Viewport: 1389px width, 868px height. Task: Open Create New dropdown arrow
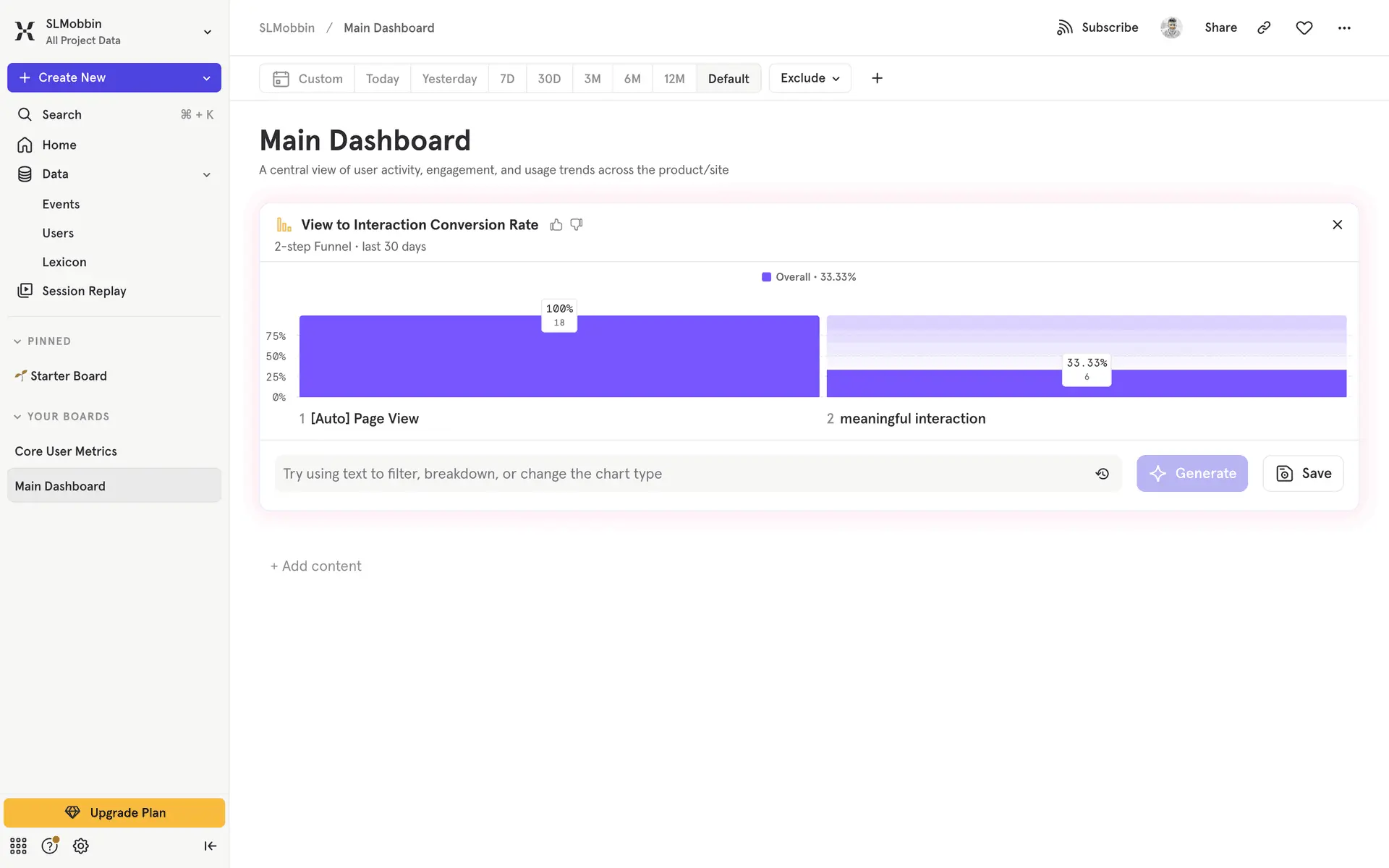coord(206,78)
